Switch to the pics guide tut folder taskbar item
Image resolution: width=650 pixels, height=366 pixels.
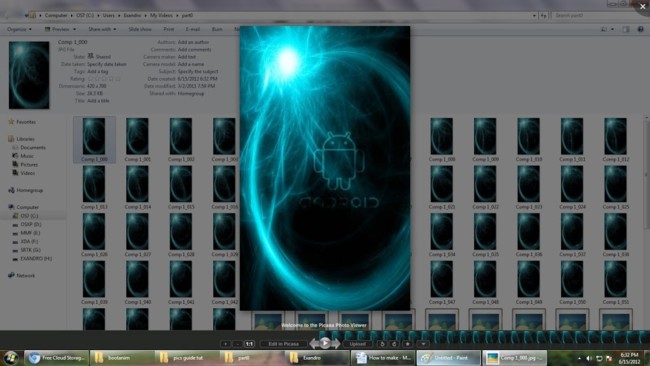[187, 358]
